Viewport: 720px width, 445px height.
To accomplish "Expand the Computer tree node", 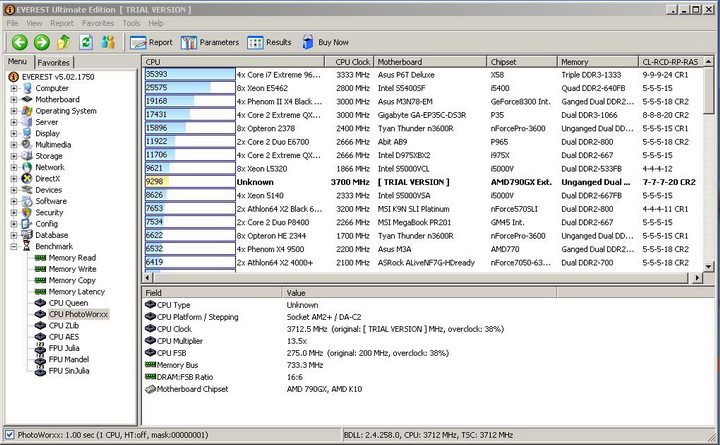I will (x=14, y=88).
